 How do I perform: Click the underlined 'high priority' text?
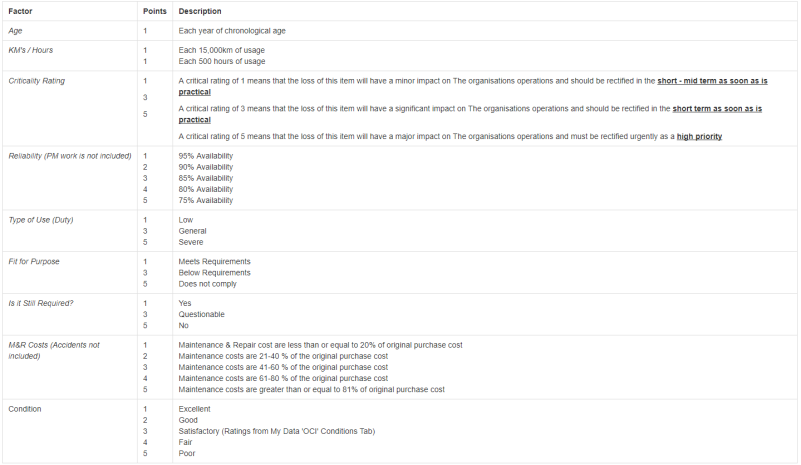pyautogui.click(x=699, y=136)
